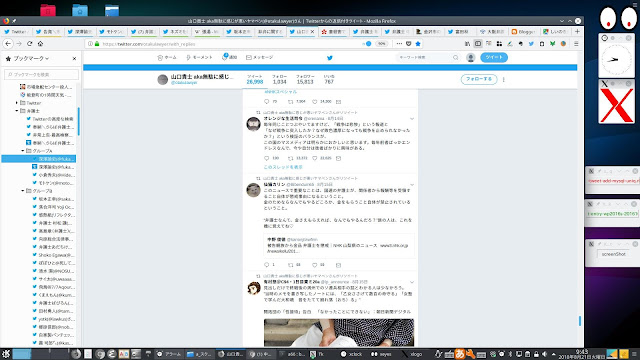Click the bookmark star in the address bar
This screenshot has height=360, width=640.
(x=418, y=44)
